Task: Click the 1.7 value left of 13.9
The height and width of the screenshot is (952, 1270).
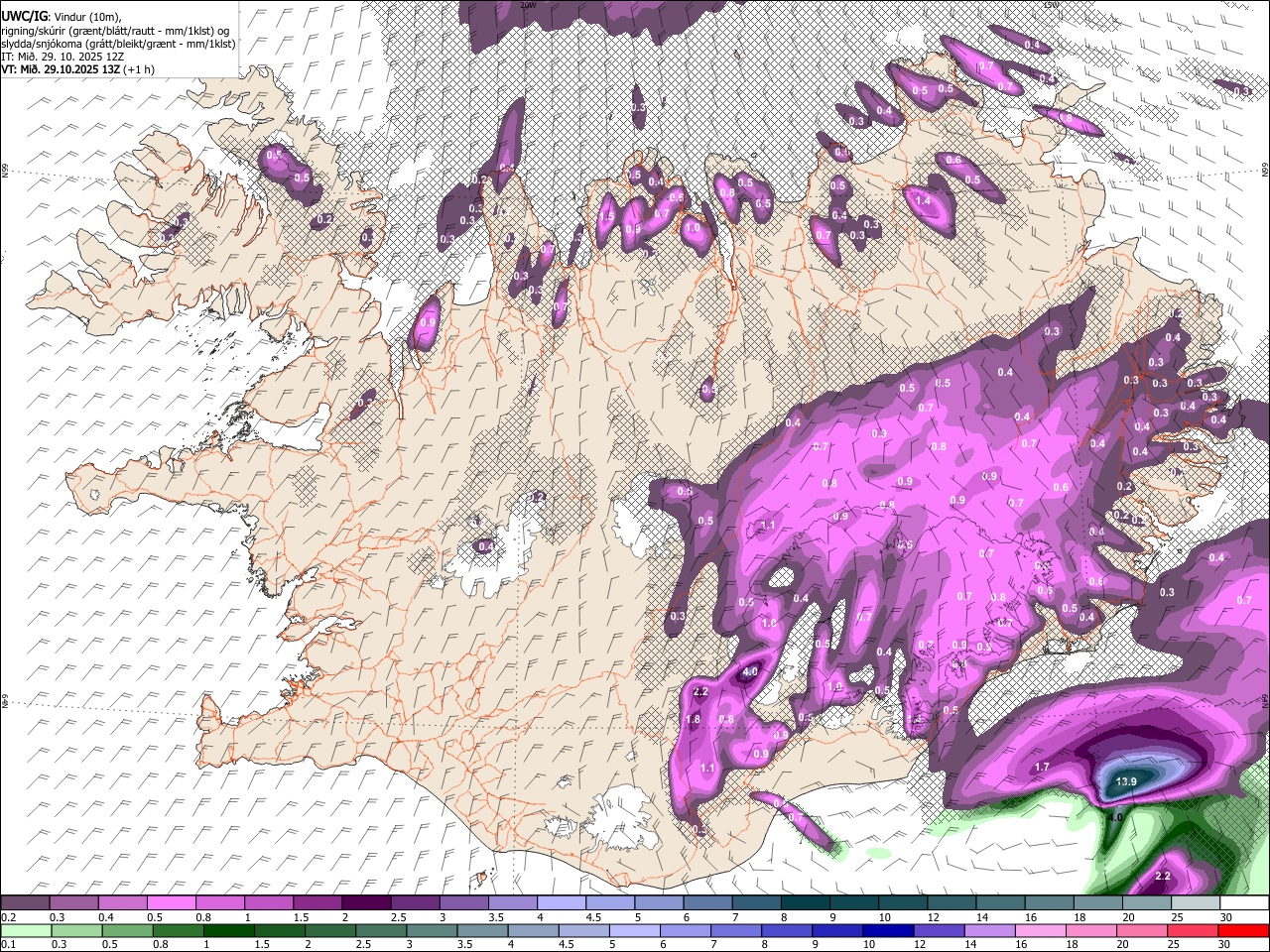Action: 1042,768
